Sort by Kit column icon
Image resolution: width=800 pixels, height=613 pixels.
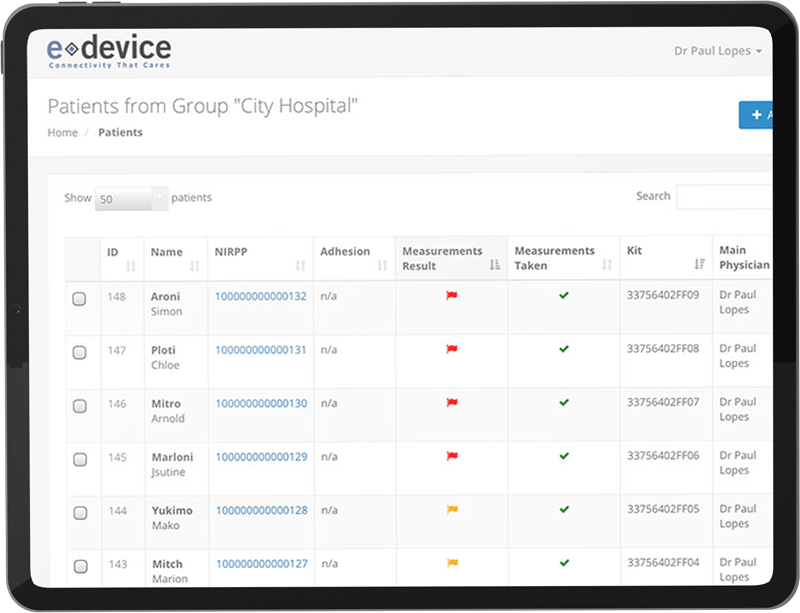coord(699,265)
